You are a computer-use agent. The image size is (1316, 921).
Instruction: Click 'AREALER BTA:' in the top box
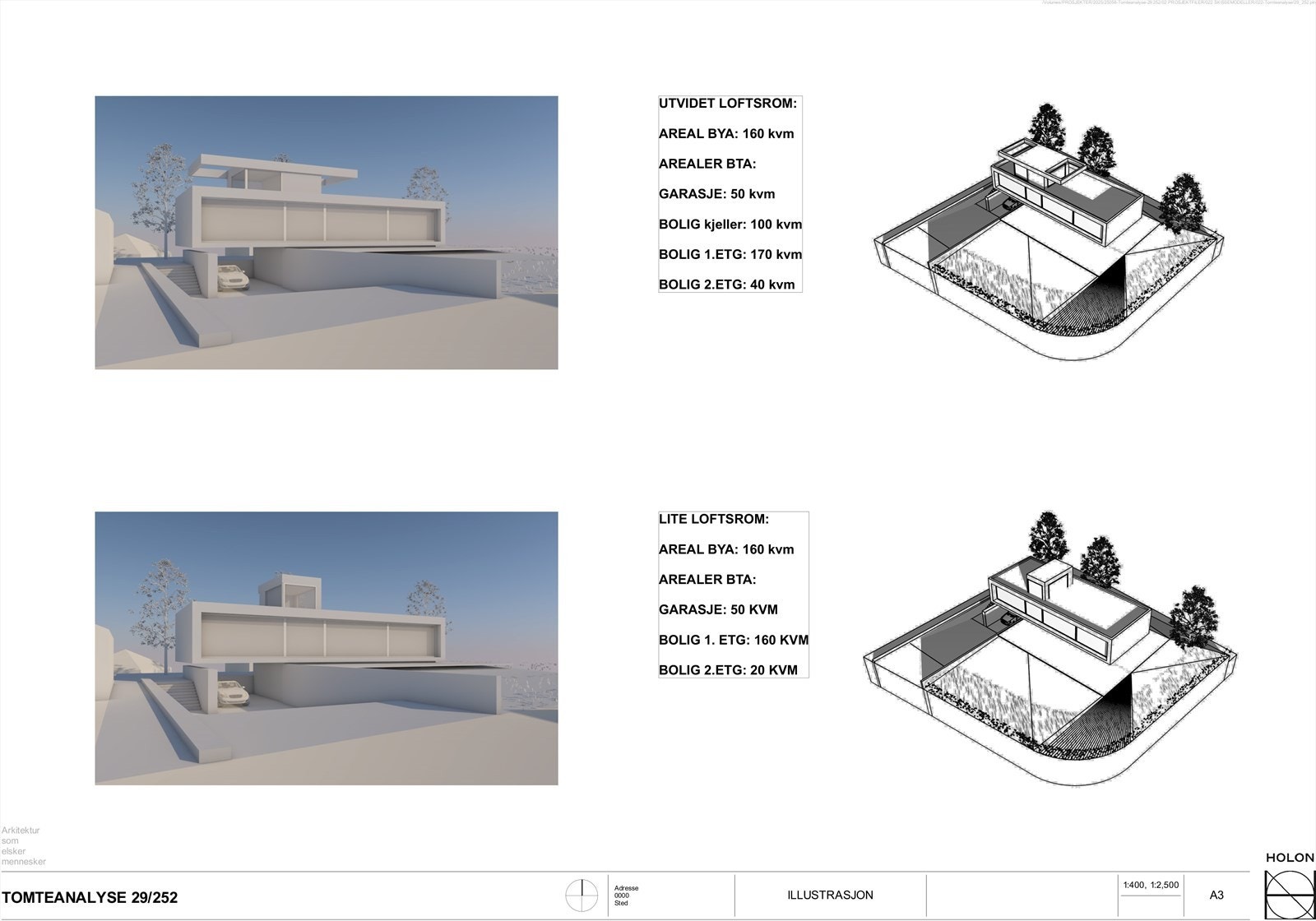[x=707, y=164]
